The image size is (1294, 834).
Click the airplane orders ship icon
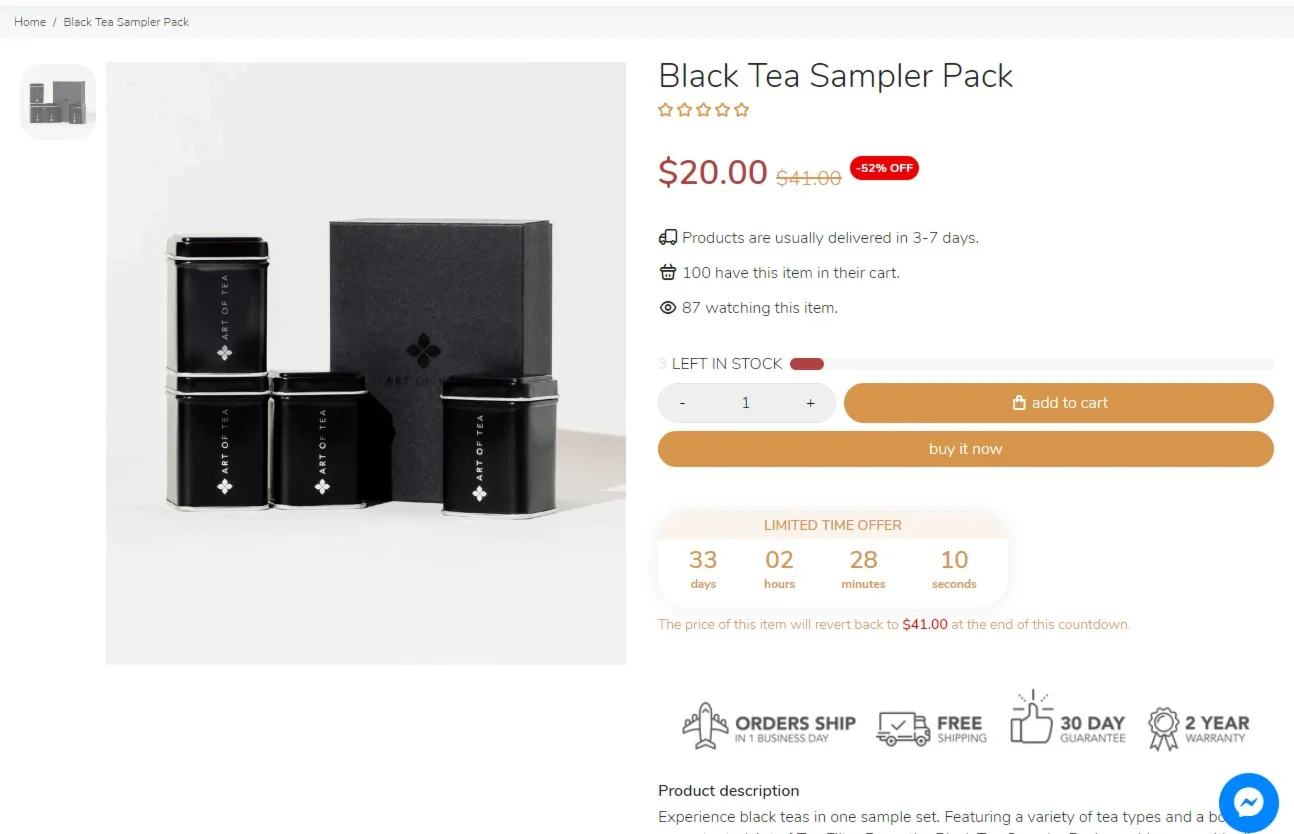(x=705, y=727)
